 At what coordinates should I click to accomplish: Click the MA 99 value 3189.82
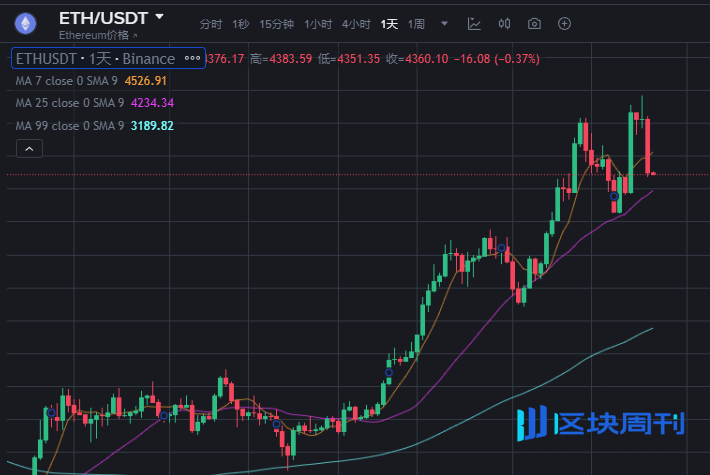pyautogui.click(x=152, y=125)
